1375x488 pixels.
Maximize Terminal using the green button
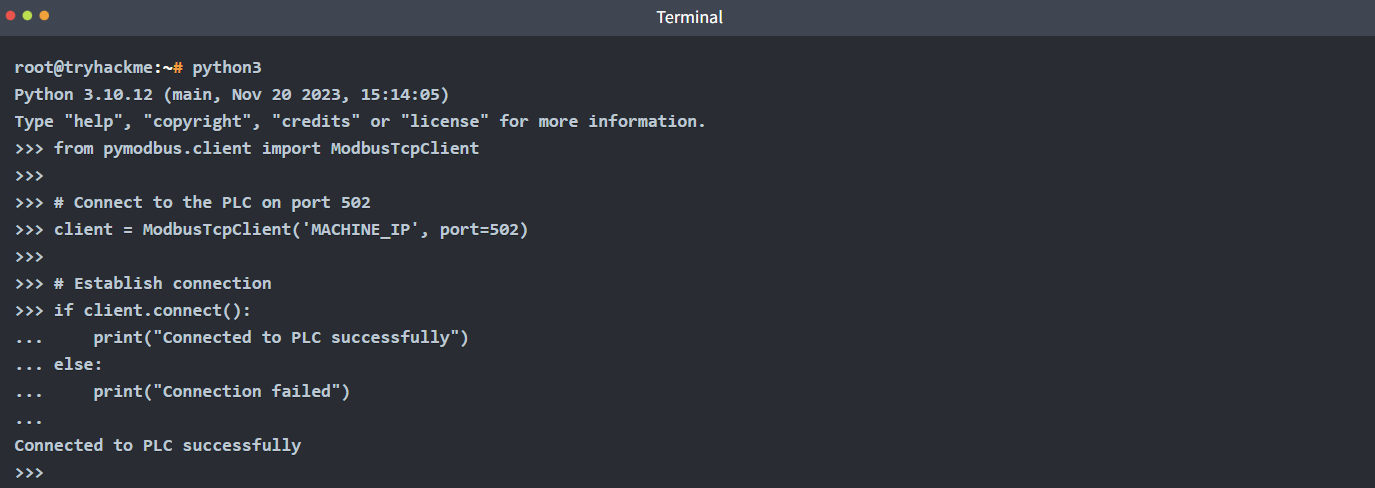(x=44, y=16)
